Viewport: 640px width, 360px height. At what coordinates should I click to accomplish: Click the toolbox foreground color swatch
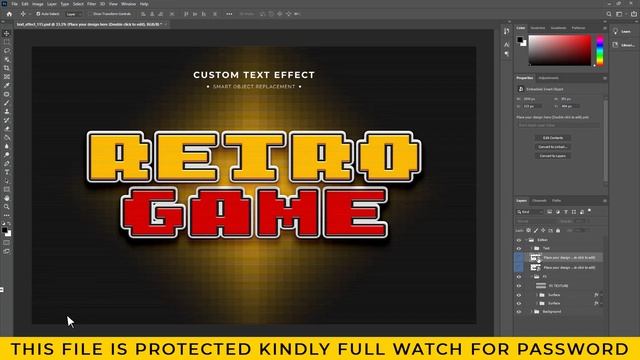point(4,231)
